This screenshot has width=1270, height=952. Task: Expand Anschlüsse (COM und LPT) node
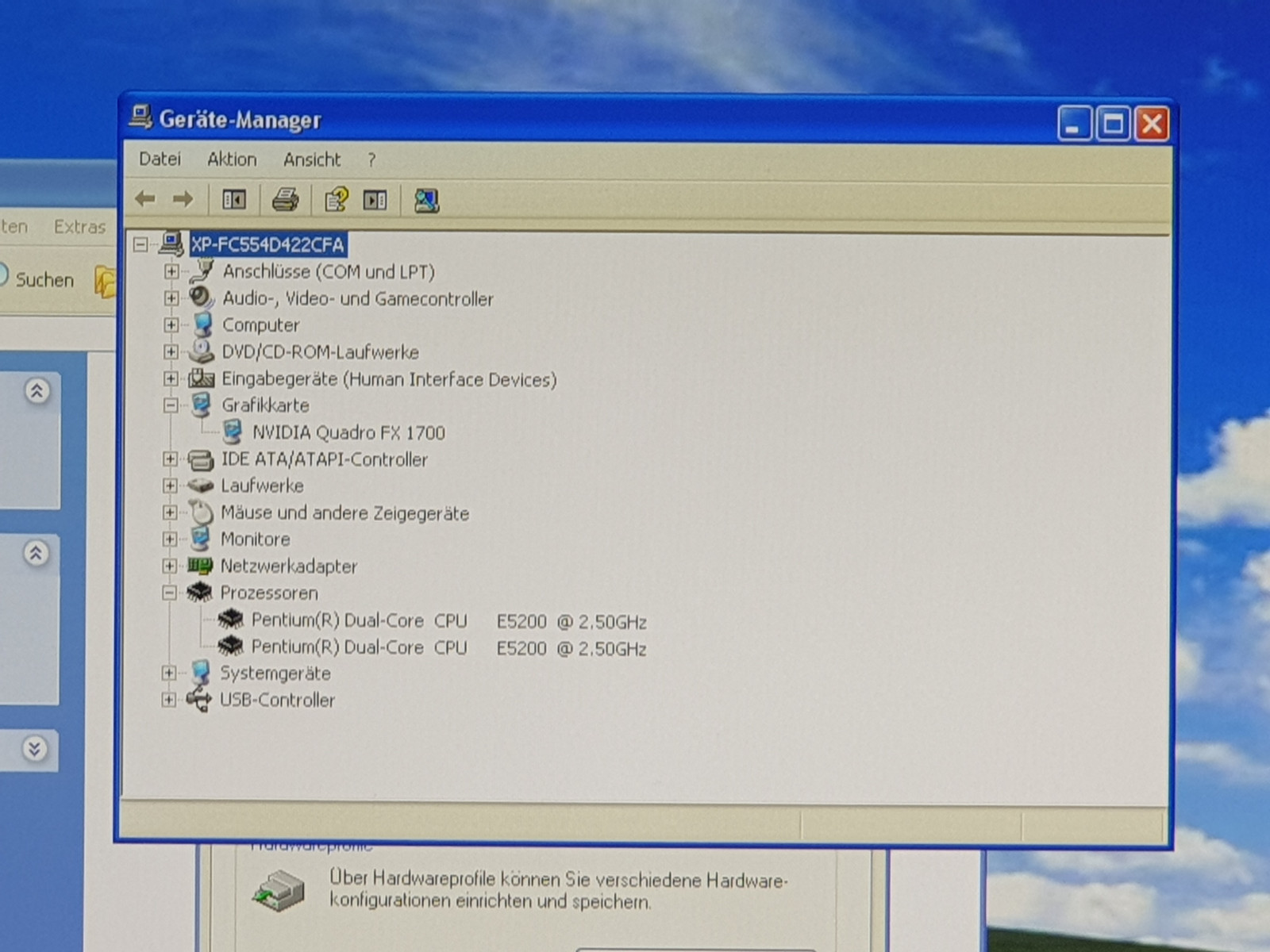point(171,271)
